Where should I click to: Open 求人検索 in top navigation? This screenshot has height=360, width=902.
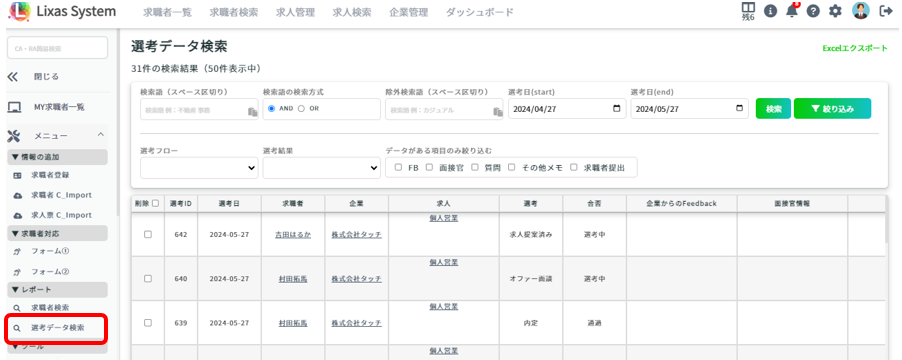coord(351,12)
